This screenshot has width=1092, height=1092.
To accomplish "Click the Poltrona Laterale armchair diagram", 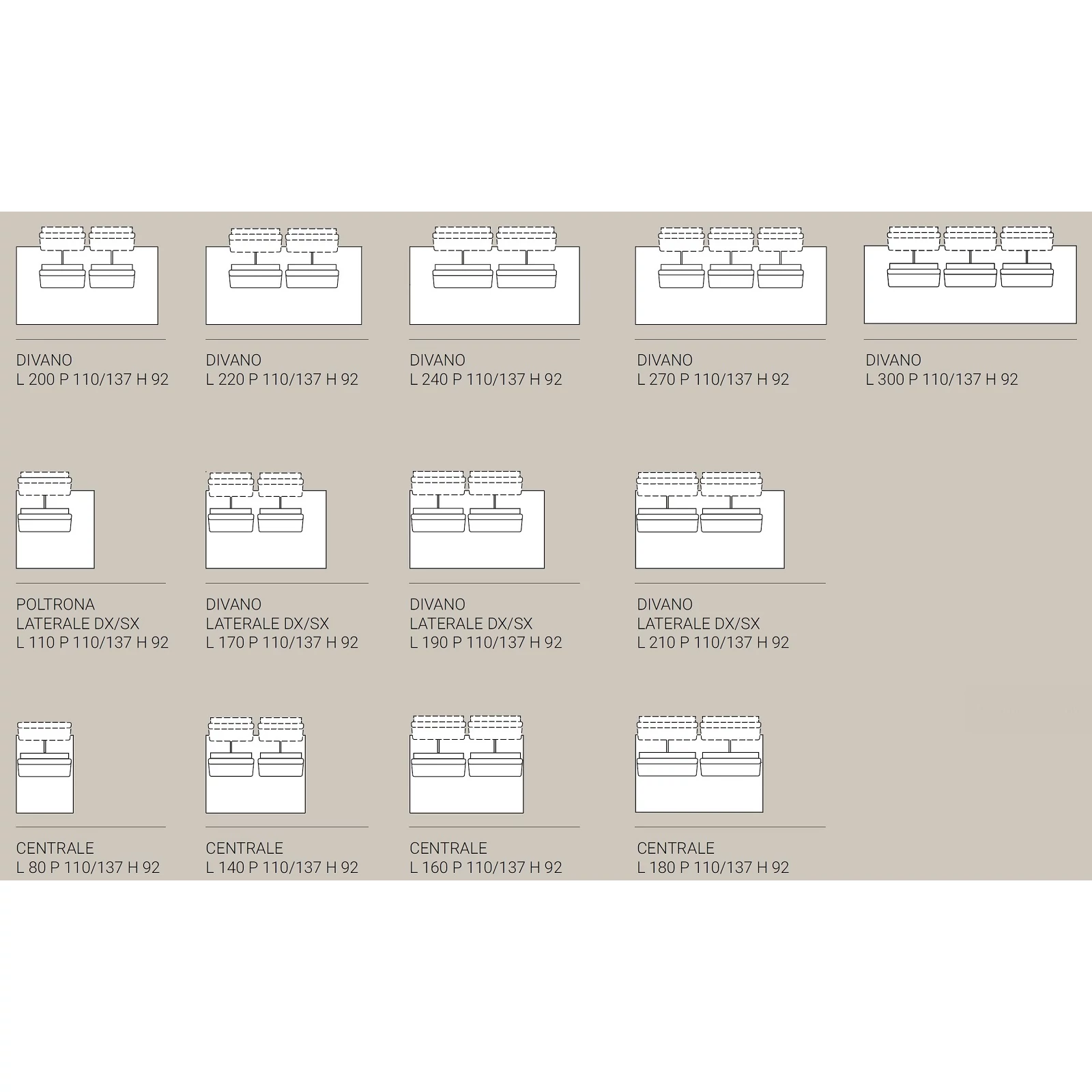I will click(x=55, y=521).
